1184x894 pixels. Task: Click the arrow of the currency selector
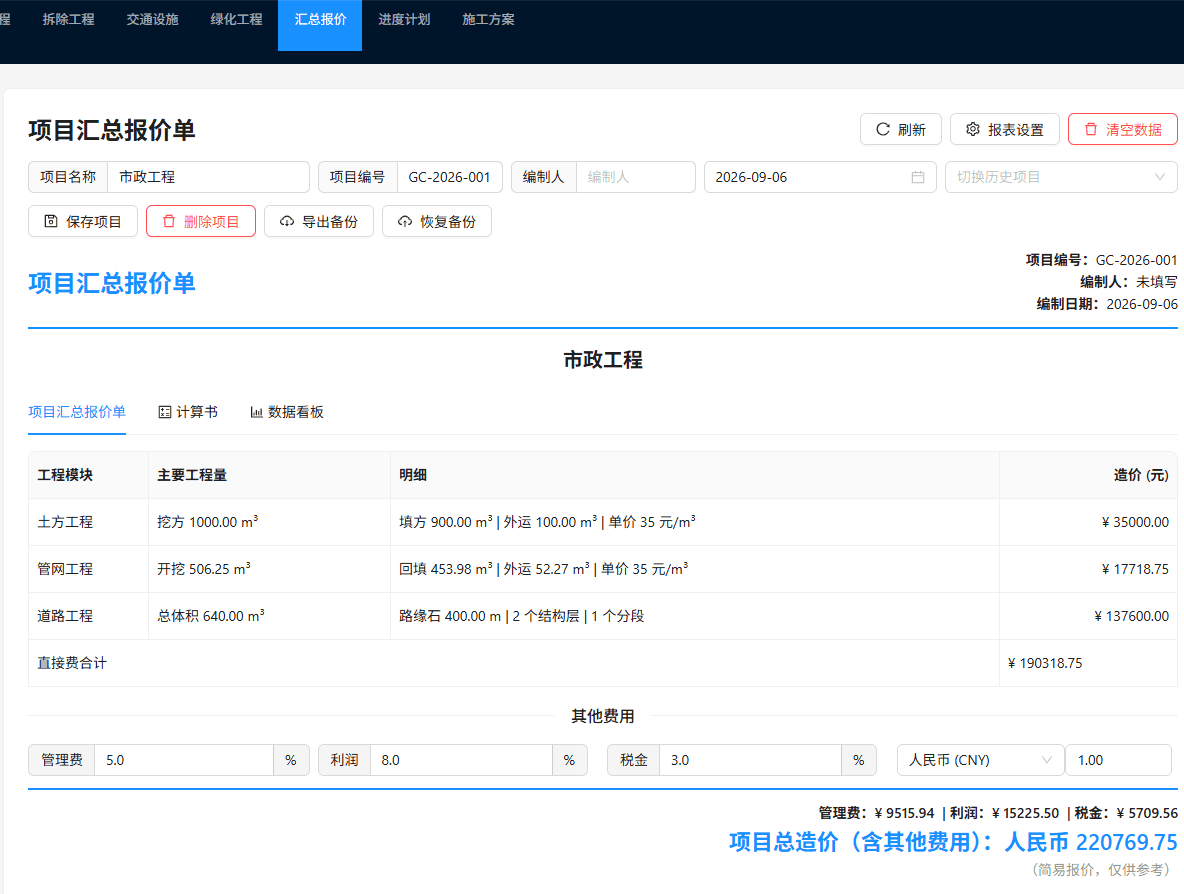pos(1047,760)
